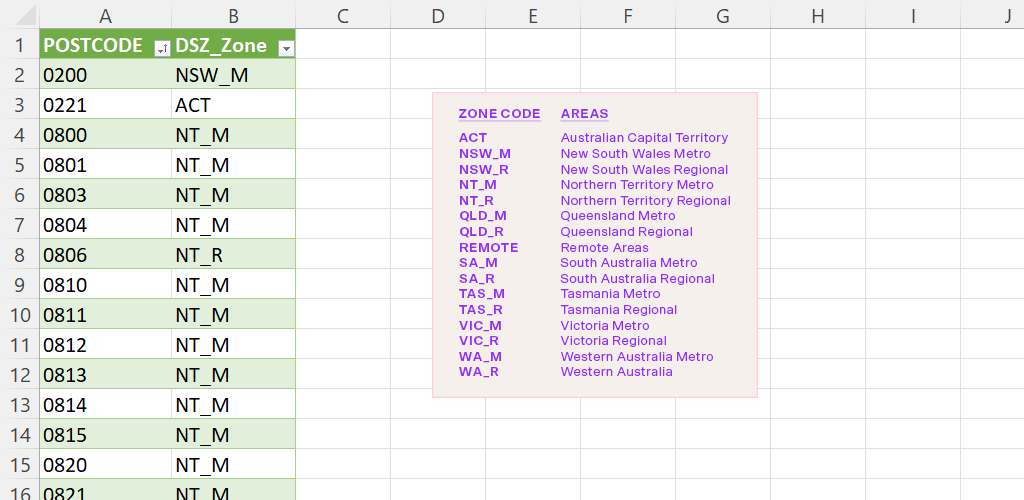Screen dimensions: 1024x500
Task: Click the VIC_R zone code in legend
Action: [479, 341]
